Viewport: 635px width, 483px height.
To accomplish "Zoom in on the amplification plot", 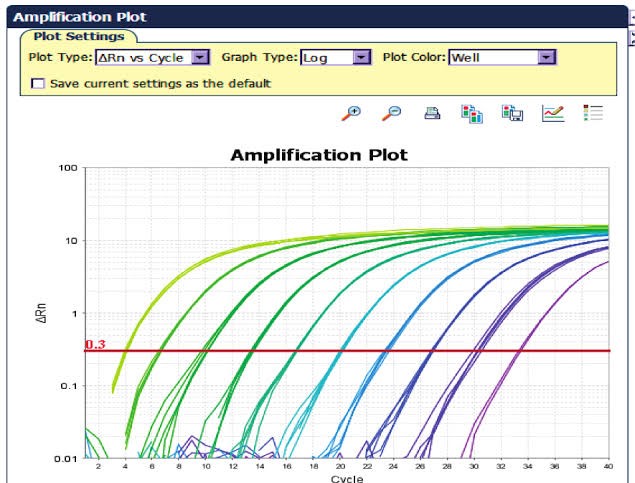I will tap(351, 113).
